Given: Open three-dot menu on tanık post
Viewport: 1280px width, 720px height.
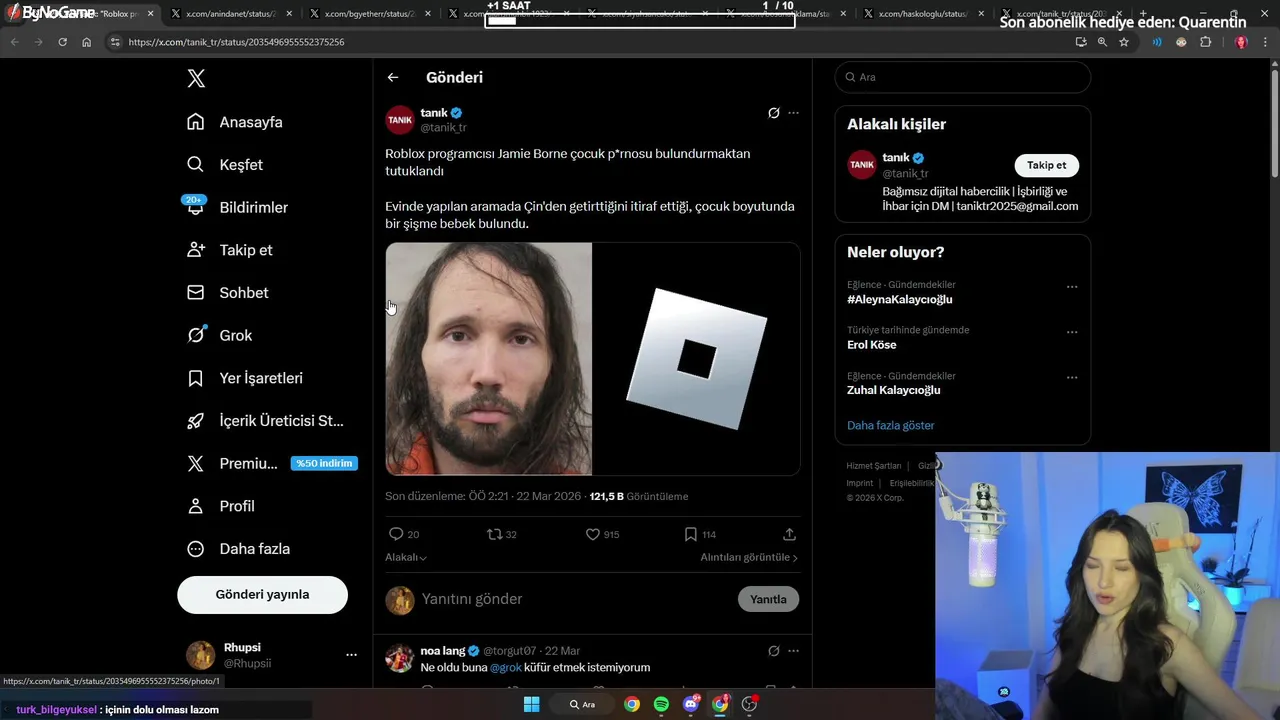Looking at the screenshot, I should (793, 113).
